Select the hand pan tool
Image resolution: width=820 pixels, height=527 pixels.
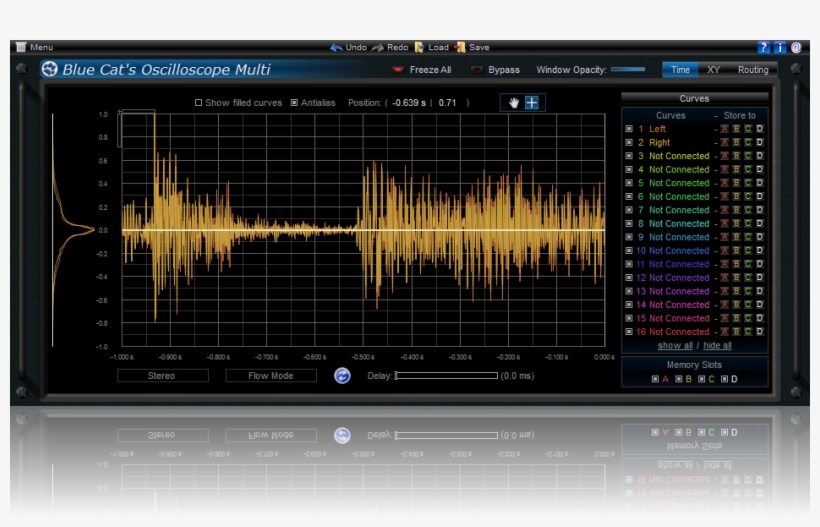pyautogui.click(x=514, y=103)
